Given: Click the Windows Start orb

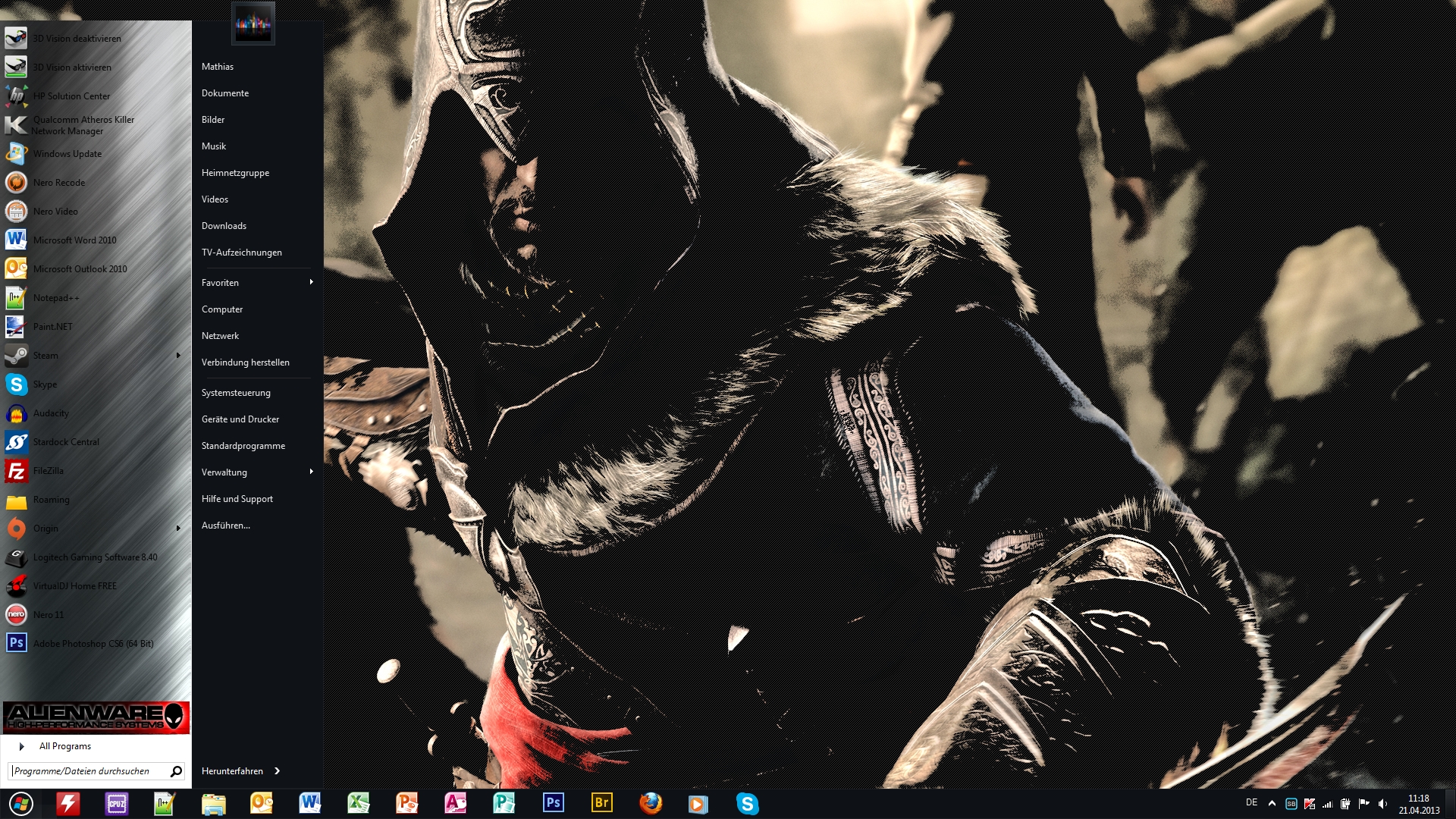Looking at the screenshot, I should (x=20, y=803).
